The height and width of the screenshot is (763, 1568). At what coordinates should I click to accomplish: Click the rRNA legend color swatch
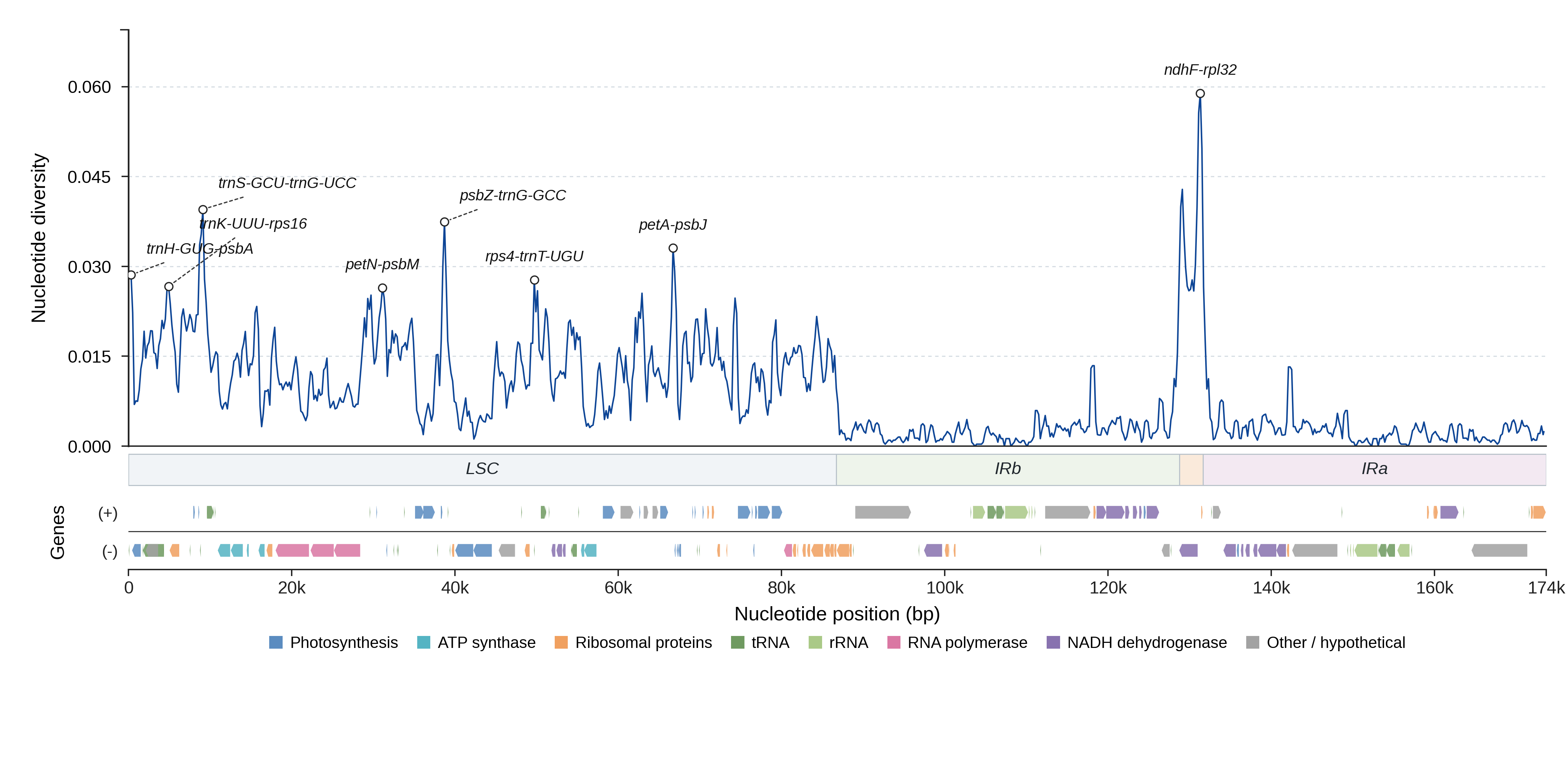(815, 642)
